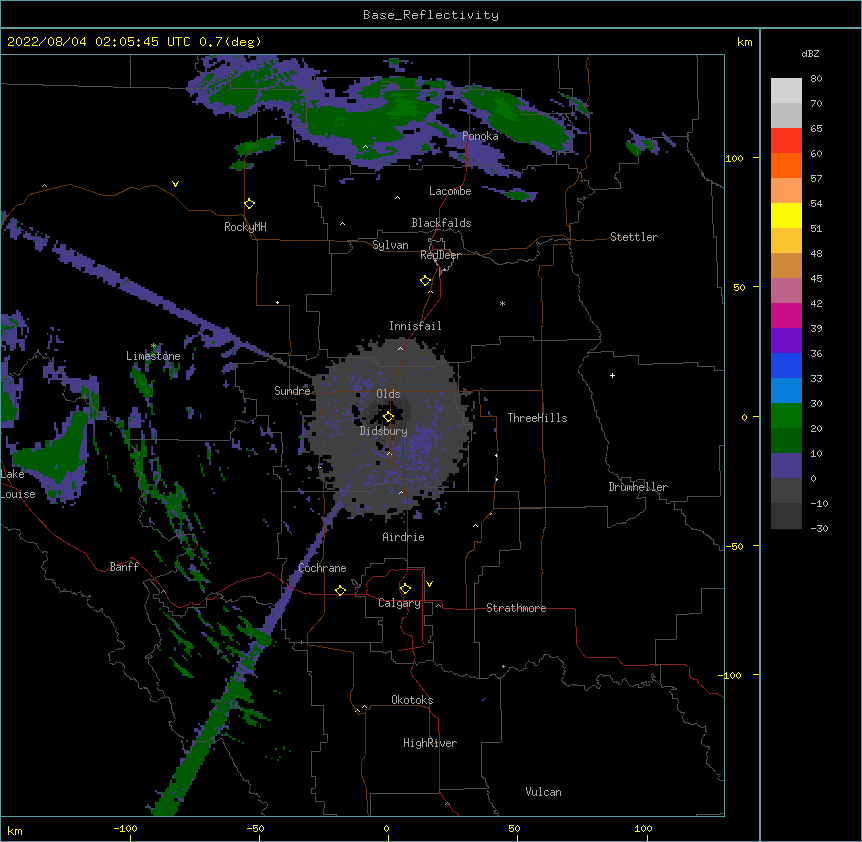Click the red 60-65 dBZ legend swatch
862x842 pixels.
[x=786, y=141]
